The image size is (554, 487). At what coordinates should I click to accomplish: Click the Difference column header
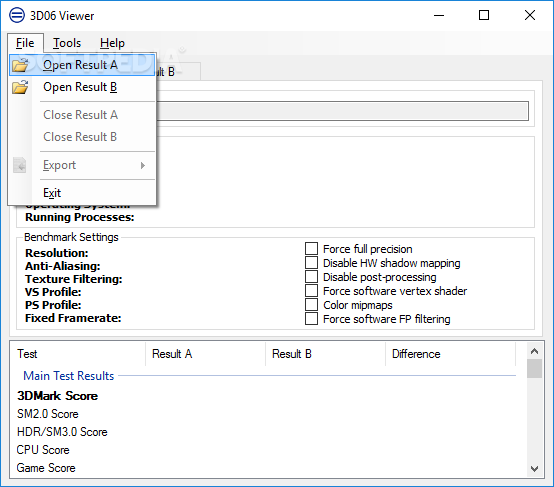(450, 354)
